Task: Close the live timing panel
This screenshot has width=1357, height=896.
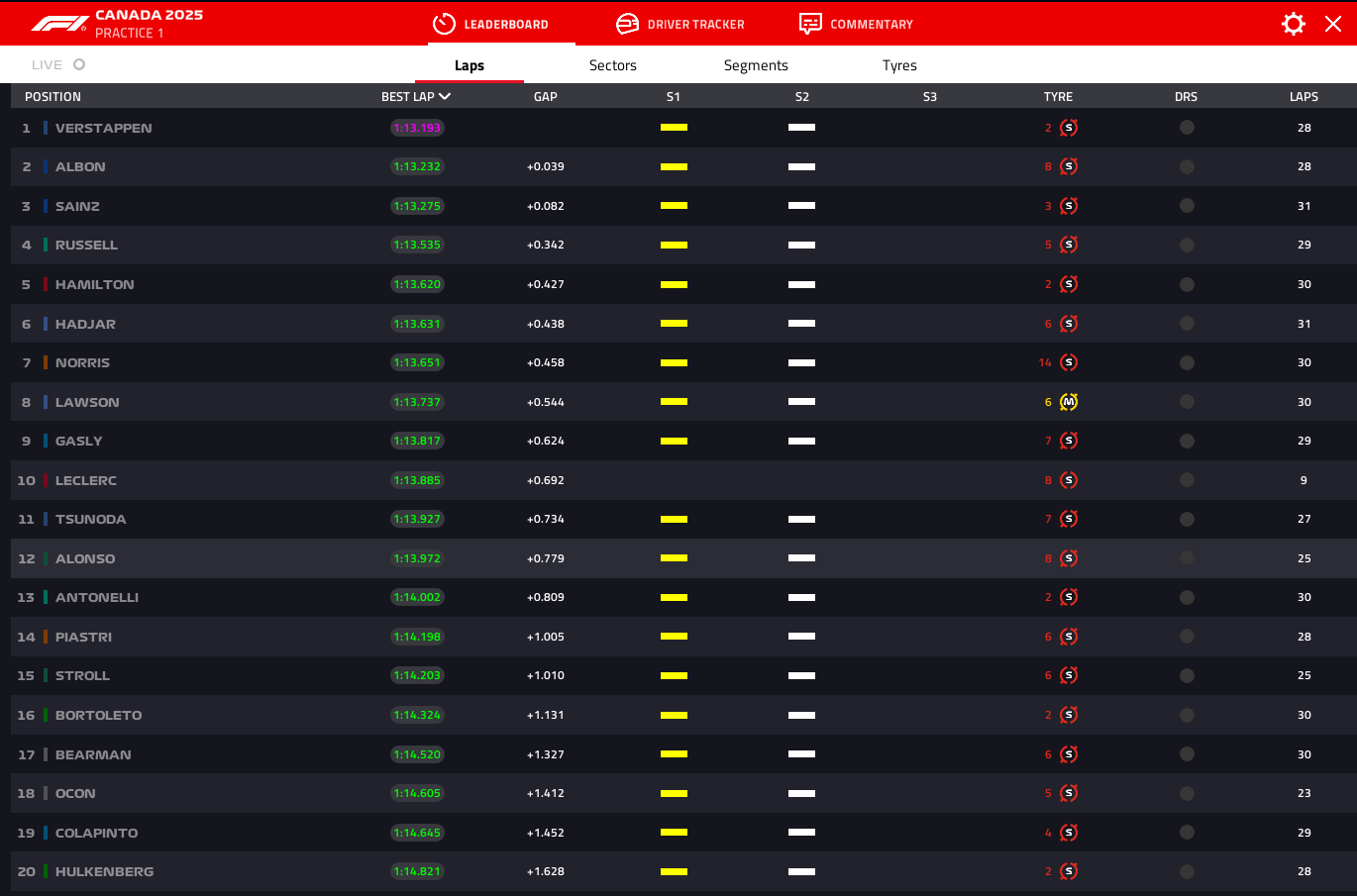Action: click(1333, 24)
